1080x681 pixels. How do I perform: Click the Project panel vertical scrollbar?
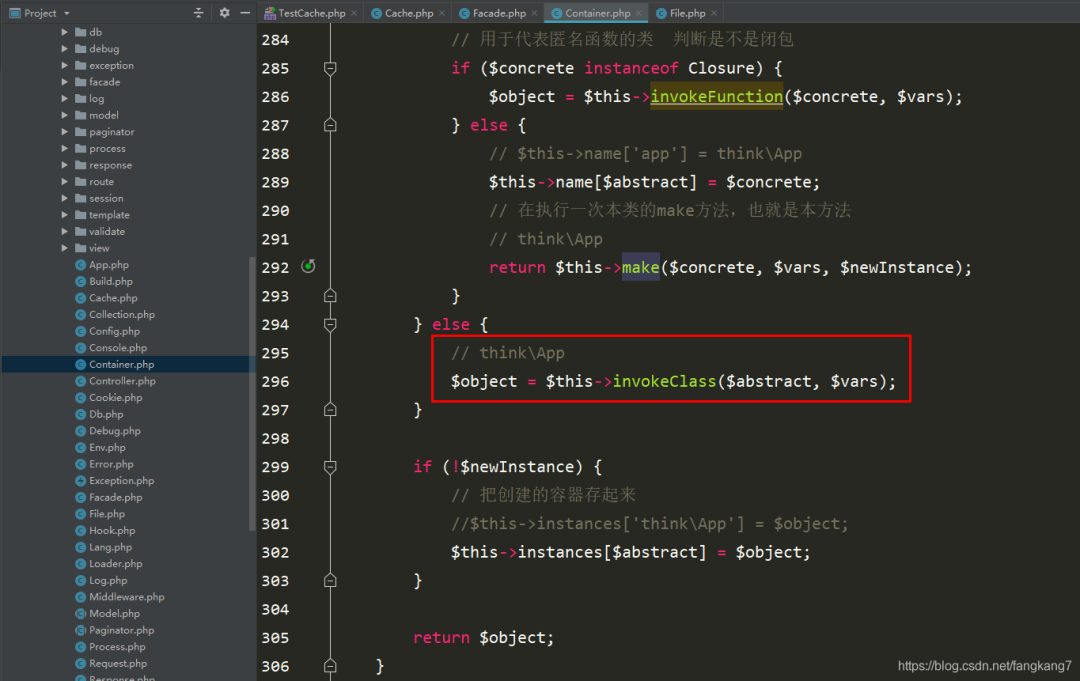click(x=252, y=393)
